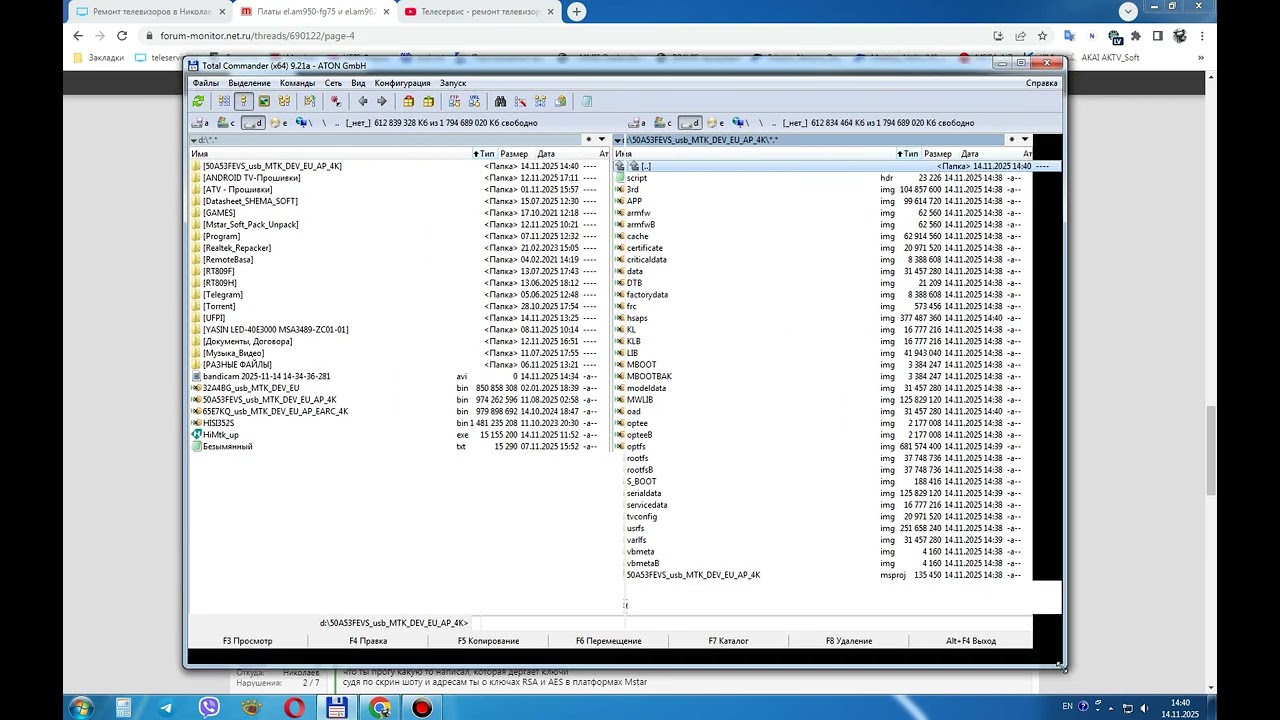
Task: Open file search with the binoculars icon
Action: (x=500, y=101)
